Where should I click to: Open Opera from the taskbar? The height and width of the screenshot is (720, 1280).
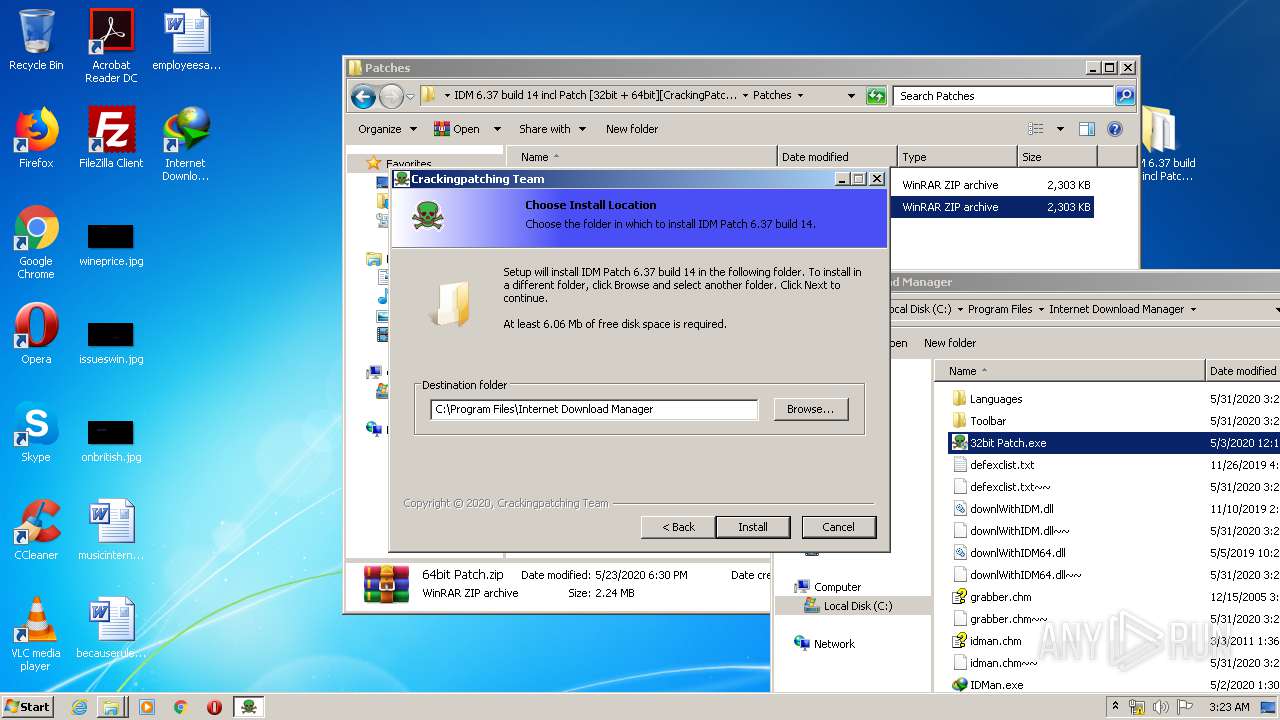point(214,707)
